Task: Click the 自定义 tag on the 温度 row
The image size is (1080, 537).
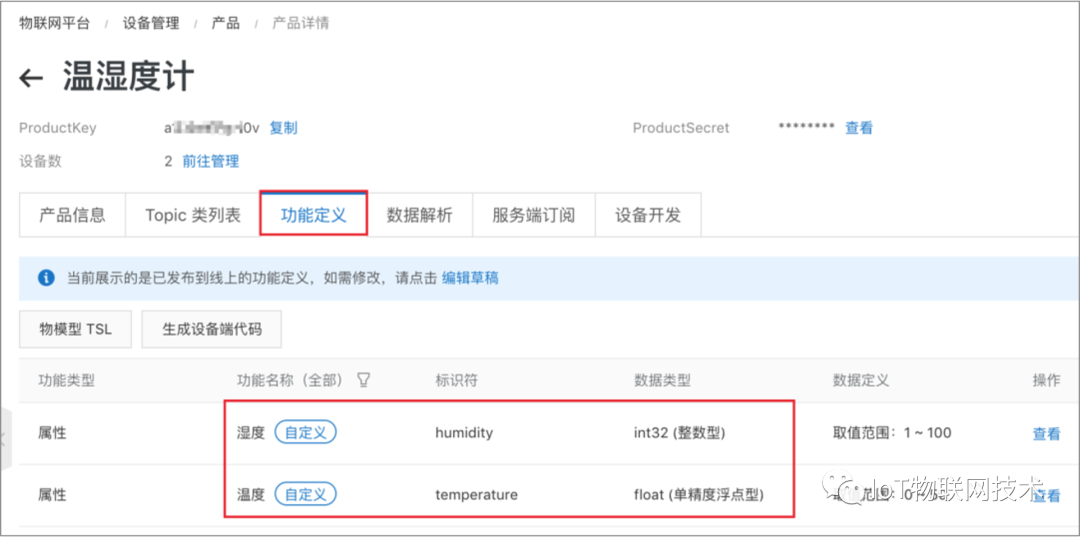Action: tap(305, 494)
